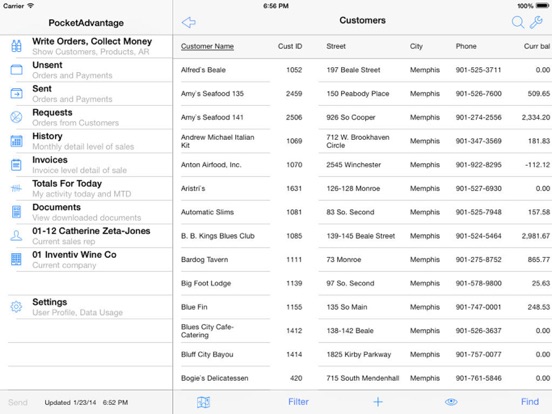Select 01-12 Catherine Zeta-Jones sales rep
The width and height of the screenshot is (552, 414).
(86, 236)
